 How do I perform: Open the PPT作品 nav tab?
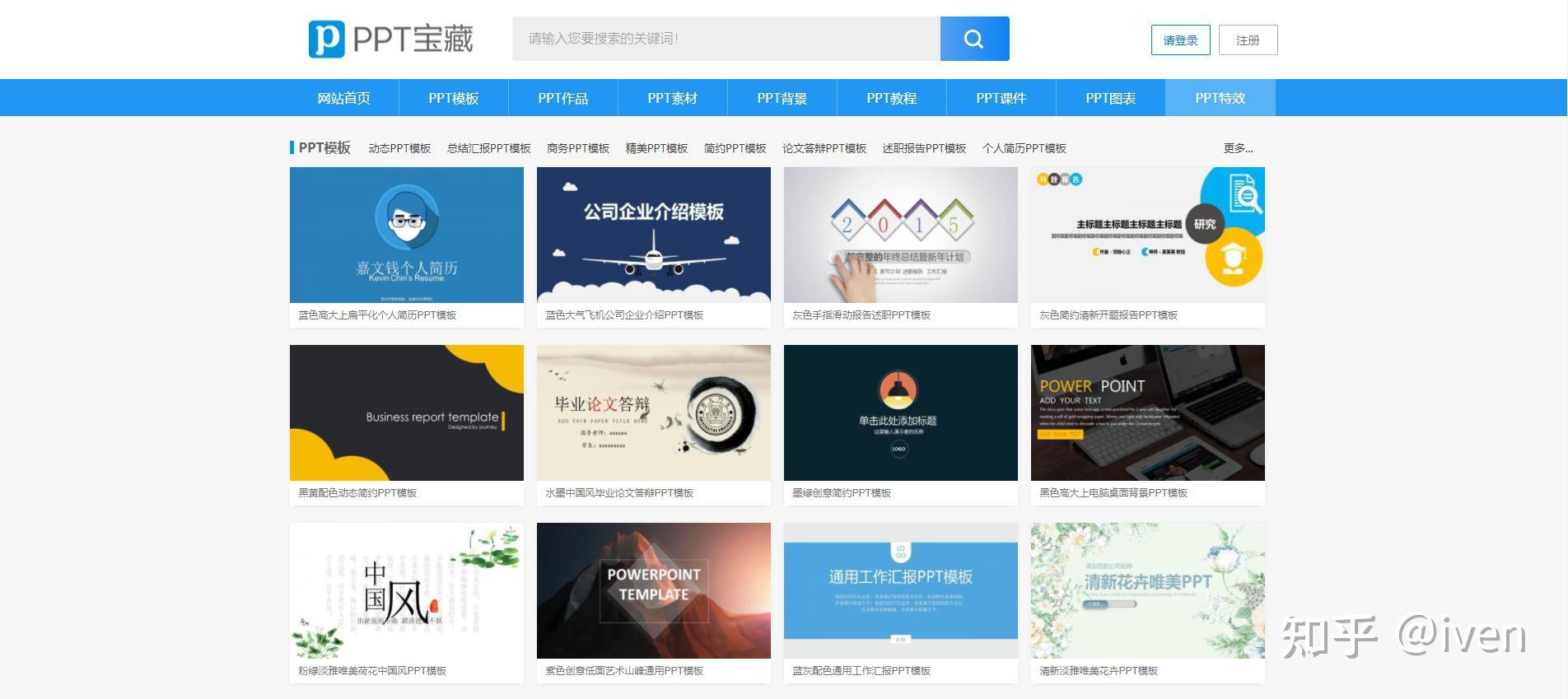coord(563,98)
